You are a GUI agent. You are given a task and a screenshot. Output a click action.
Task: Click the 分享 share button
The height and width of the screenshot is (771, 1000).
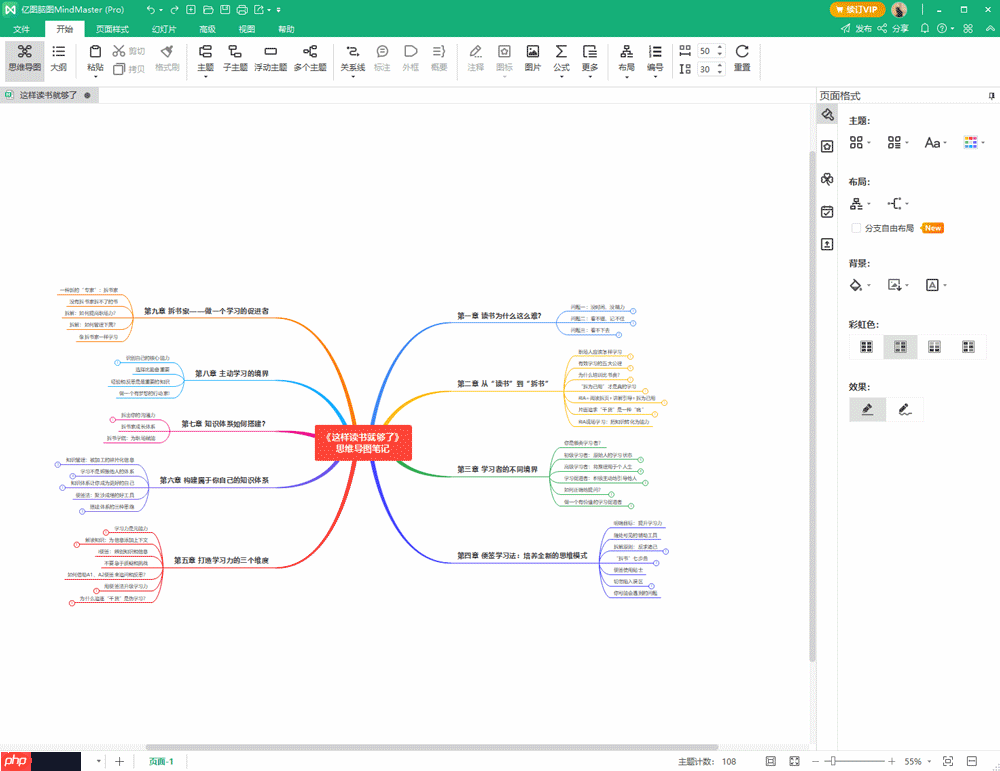(893, 29)
